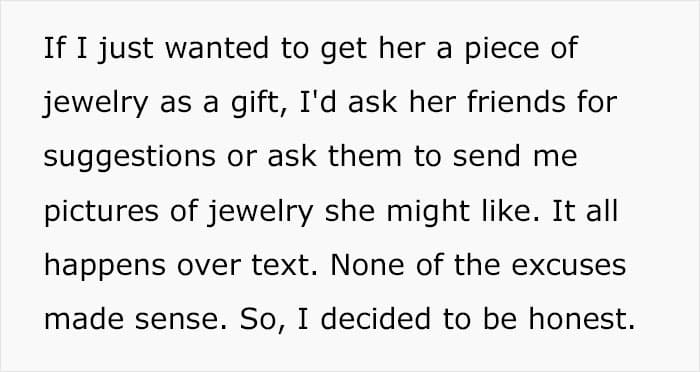The height and width of the screenshot is (372, 700).
Task: Click the word "decided"
Action: [x=376, y=319]
